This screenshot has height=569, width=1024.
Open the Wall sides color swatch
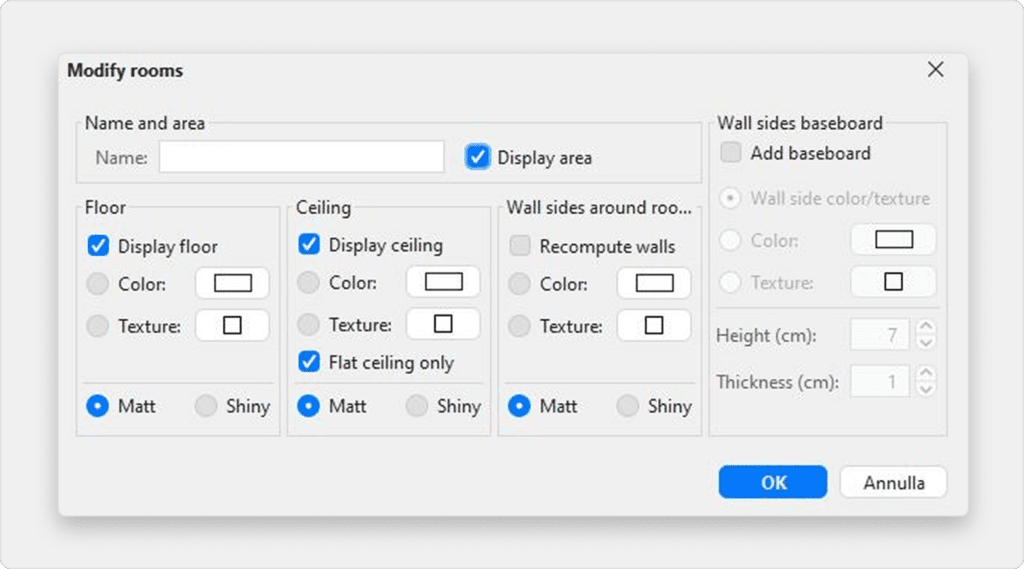click(x=654, y=284)
